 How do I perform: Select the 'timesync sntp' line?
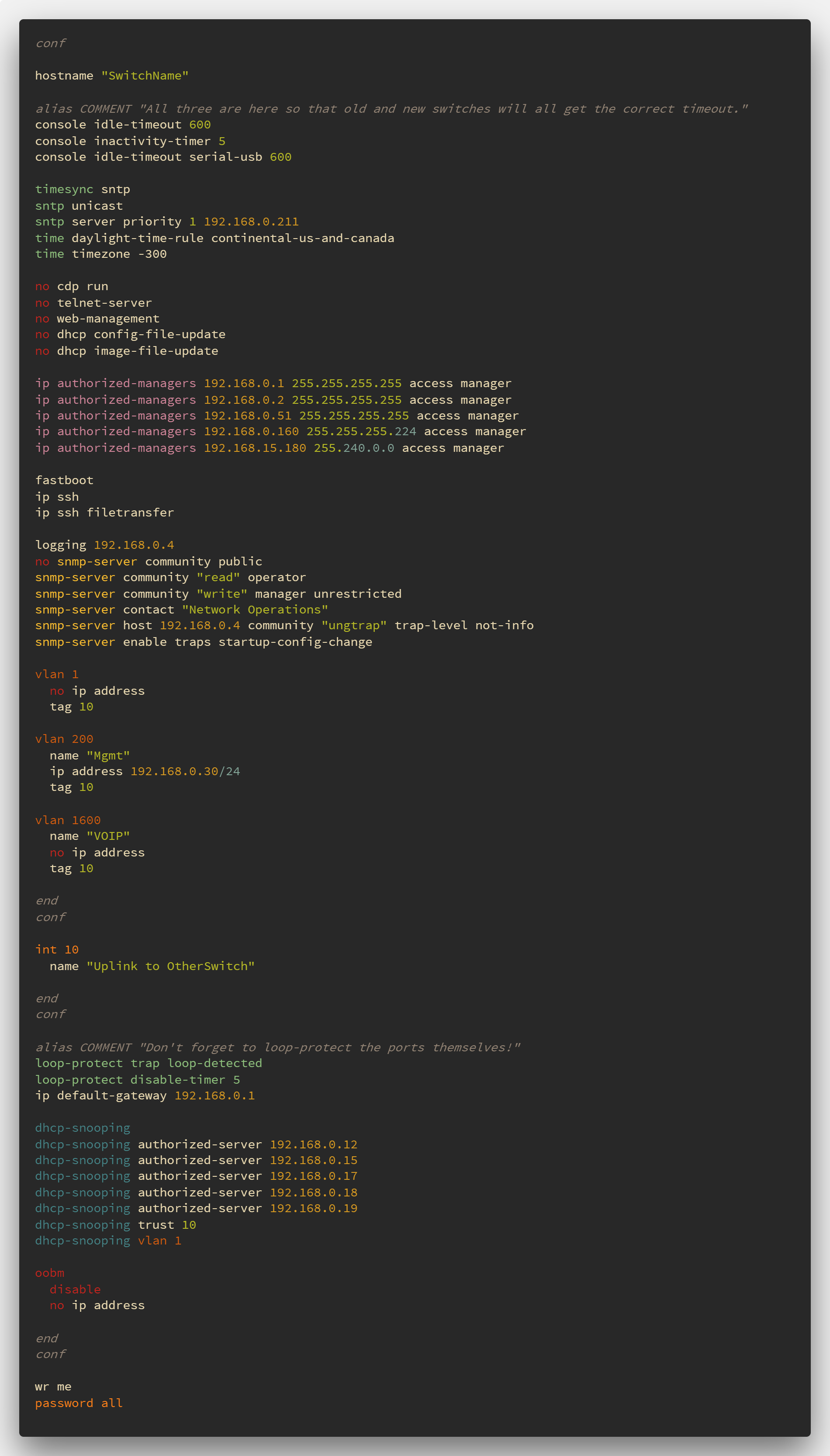point(83,189)
